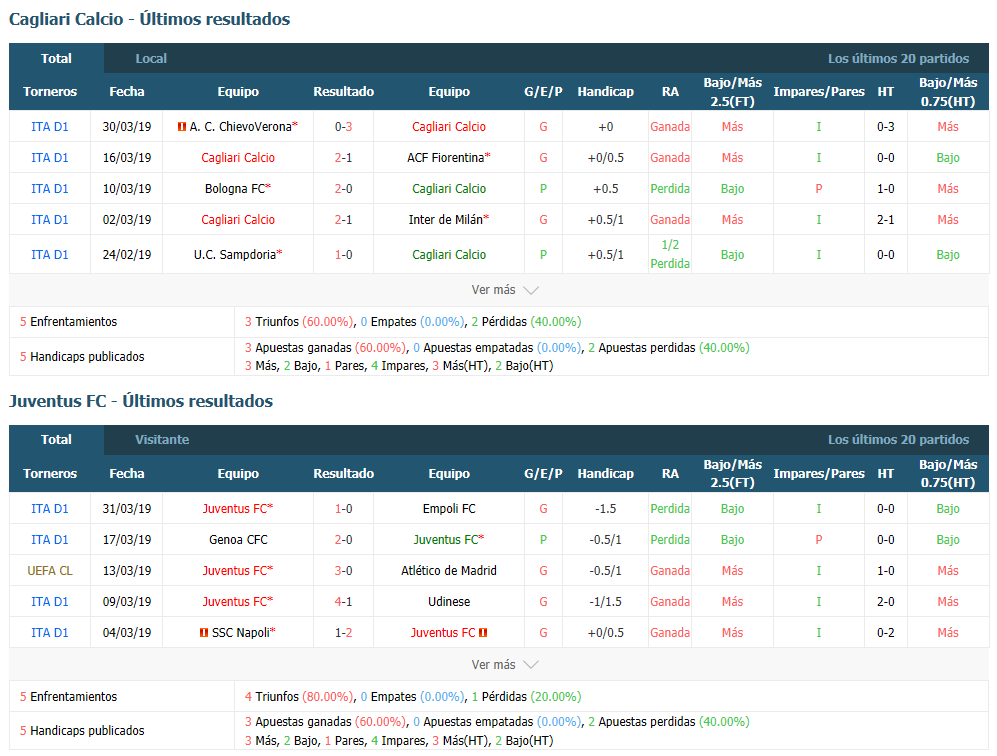Click U.C. Sampdoria team name
The width and height of the screenshot is (997, 756).
pyautogui.click(x=235, y=255)
